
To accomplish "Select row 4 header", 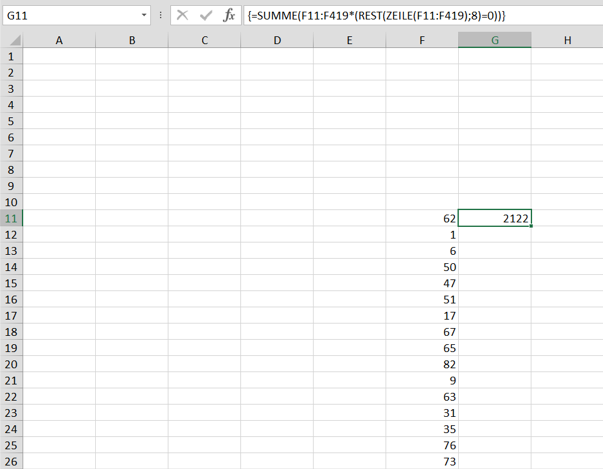I will tap(11, 105).
